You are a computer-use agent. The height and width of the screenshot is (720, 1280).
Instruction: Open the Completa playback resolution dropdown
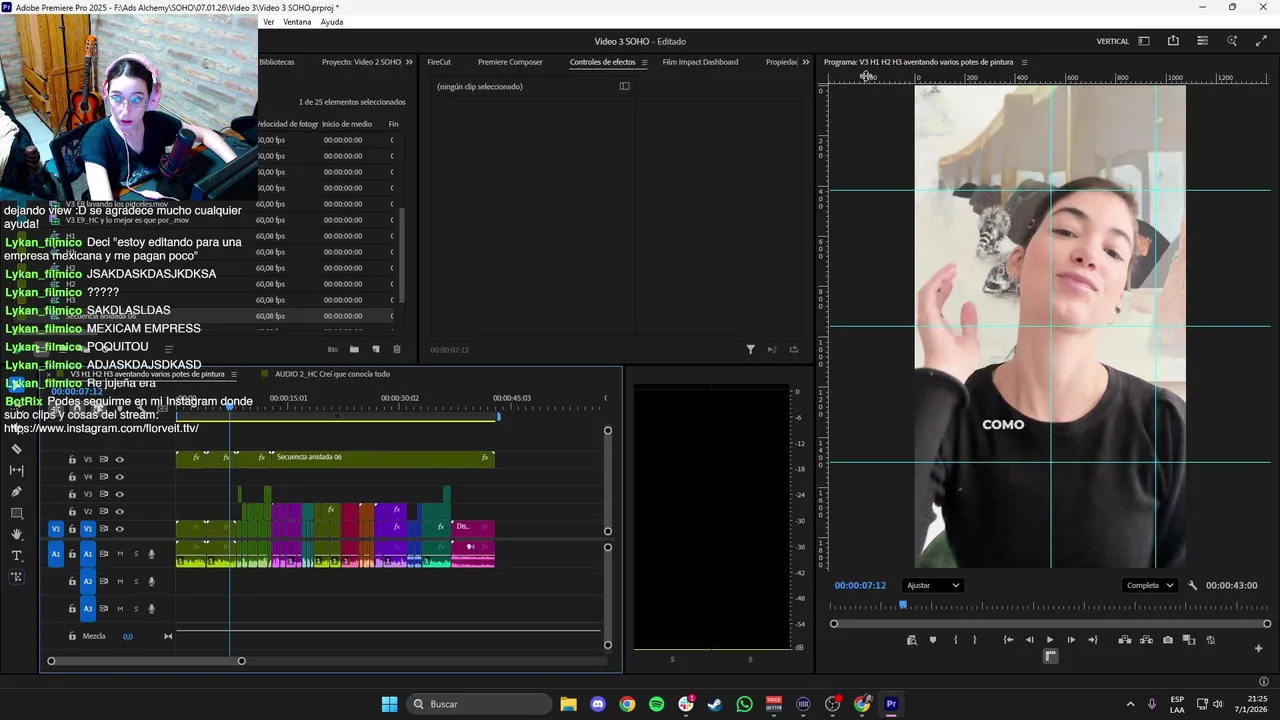pos(1149,585)
